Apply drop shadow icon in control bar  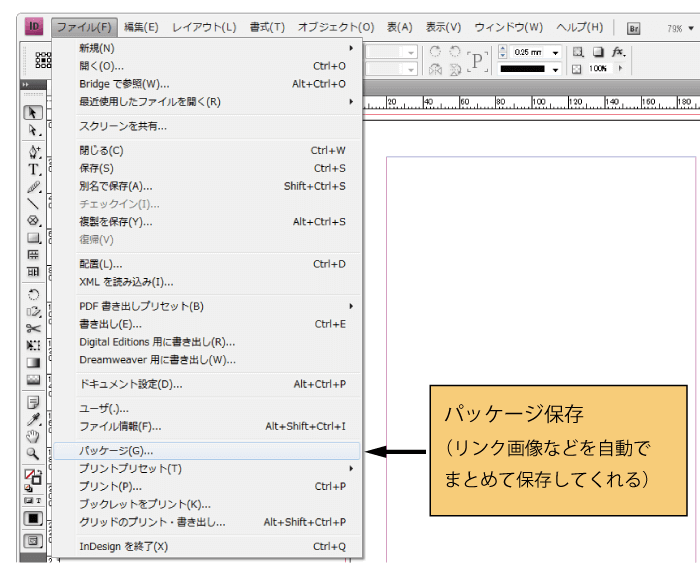pos(598,51)
